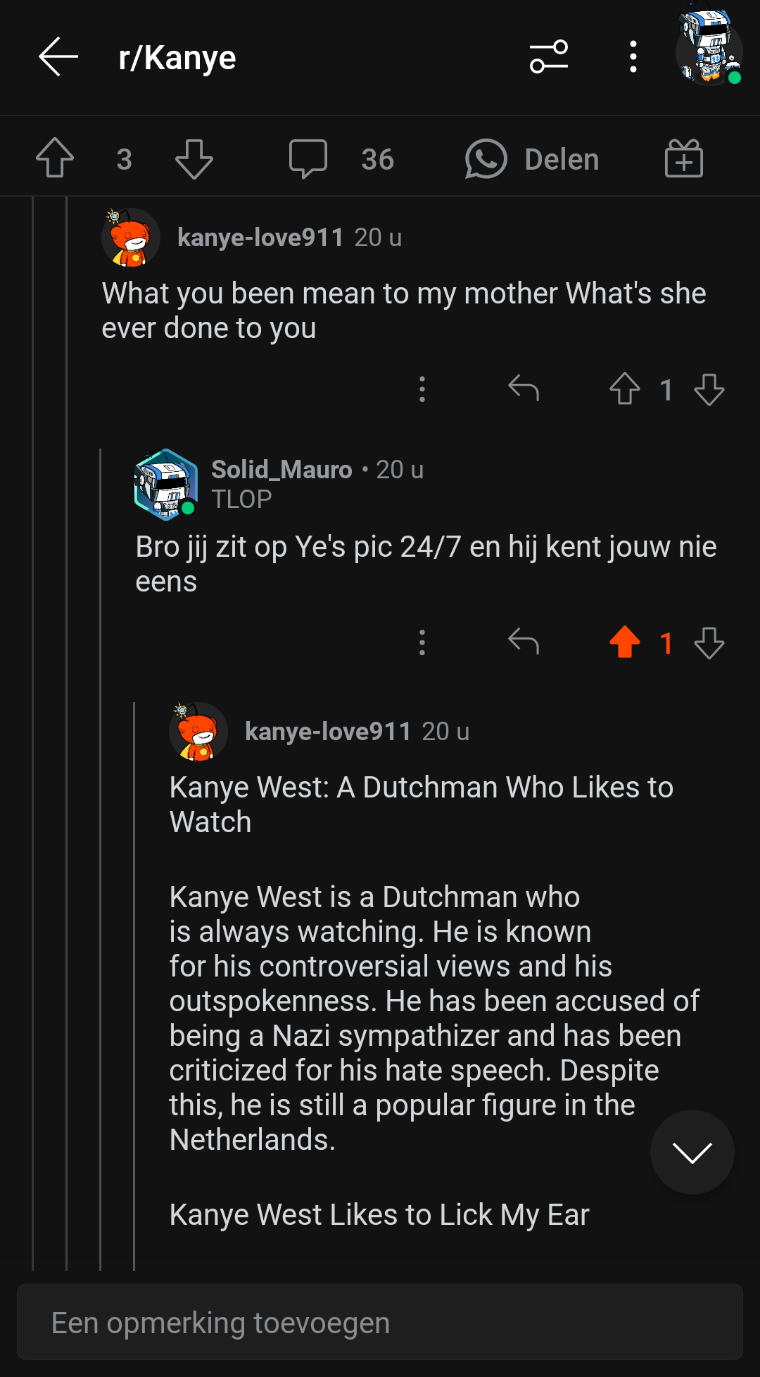Tap the 'Een opmerking toevoegen' comment field
Viewport: 760px width, 1377px height.
[x=380, y=1323]
